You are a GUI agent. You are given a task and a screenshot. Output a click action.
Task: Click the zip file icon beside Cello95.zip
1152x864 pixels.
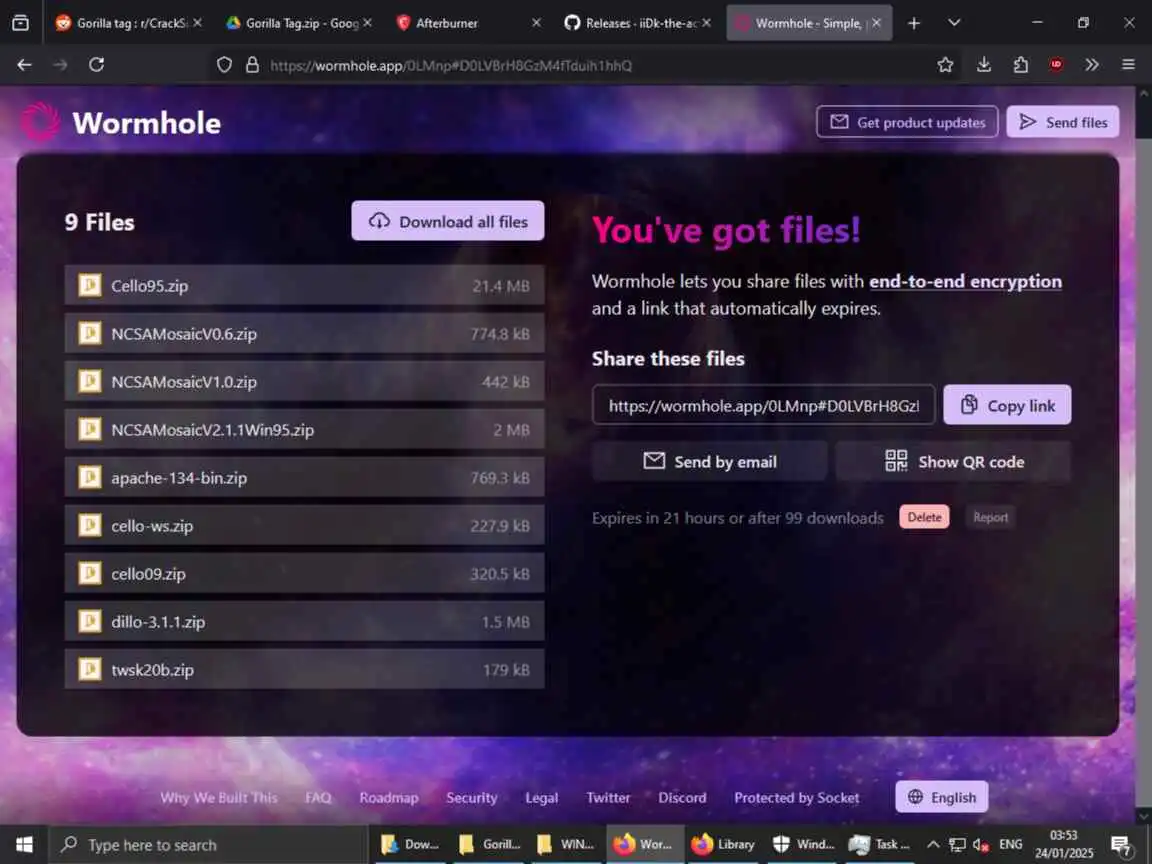(90, 285)
